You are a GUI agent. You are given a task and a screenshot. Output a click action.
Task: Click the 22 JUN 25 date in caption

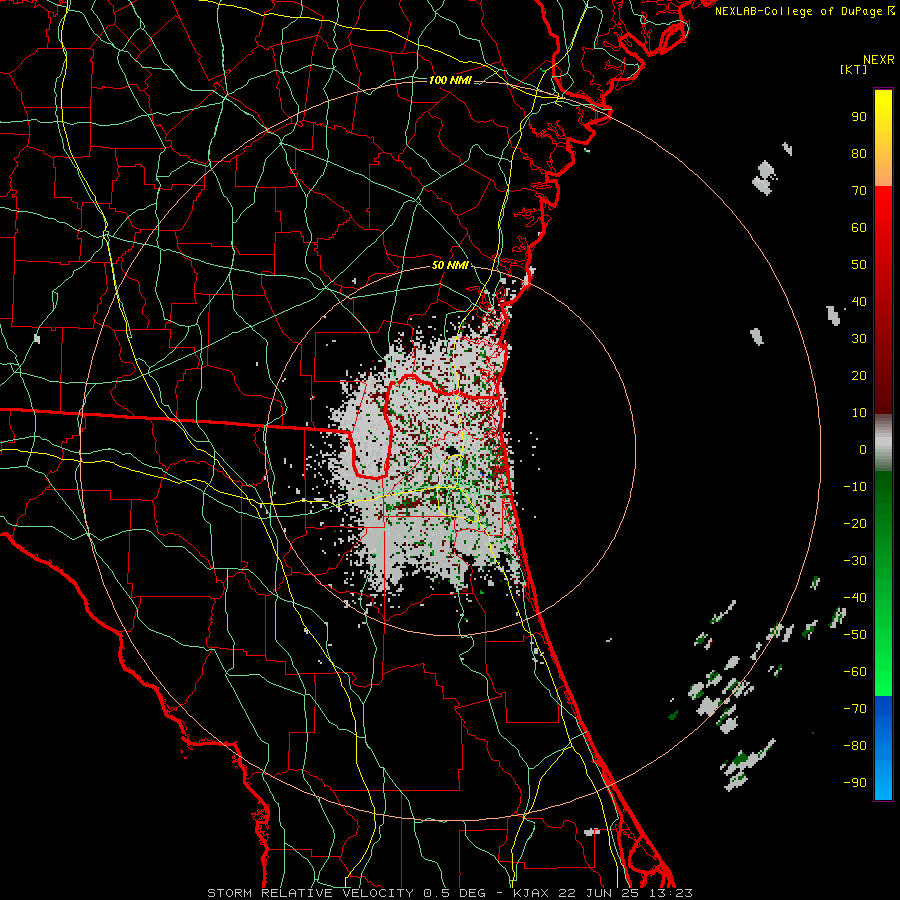(600, 893)
